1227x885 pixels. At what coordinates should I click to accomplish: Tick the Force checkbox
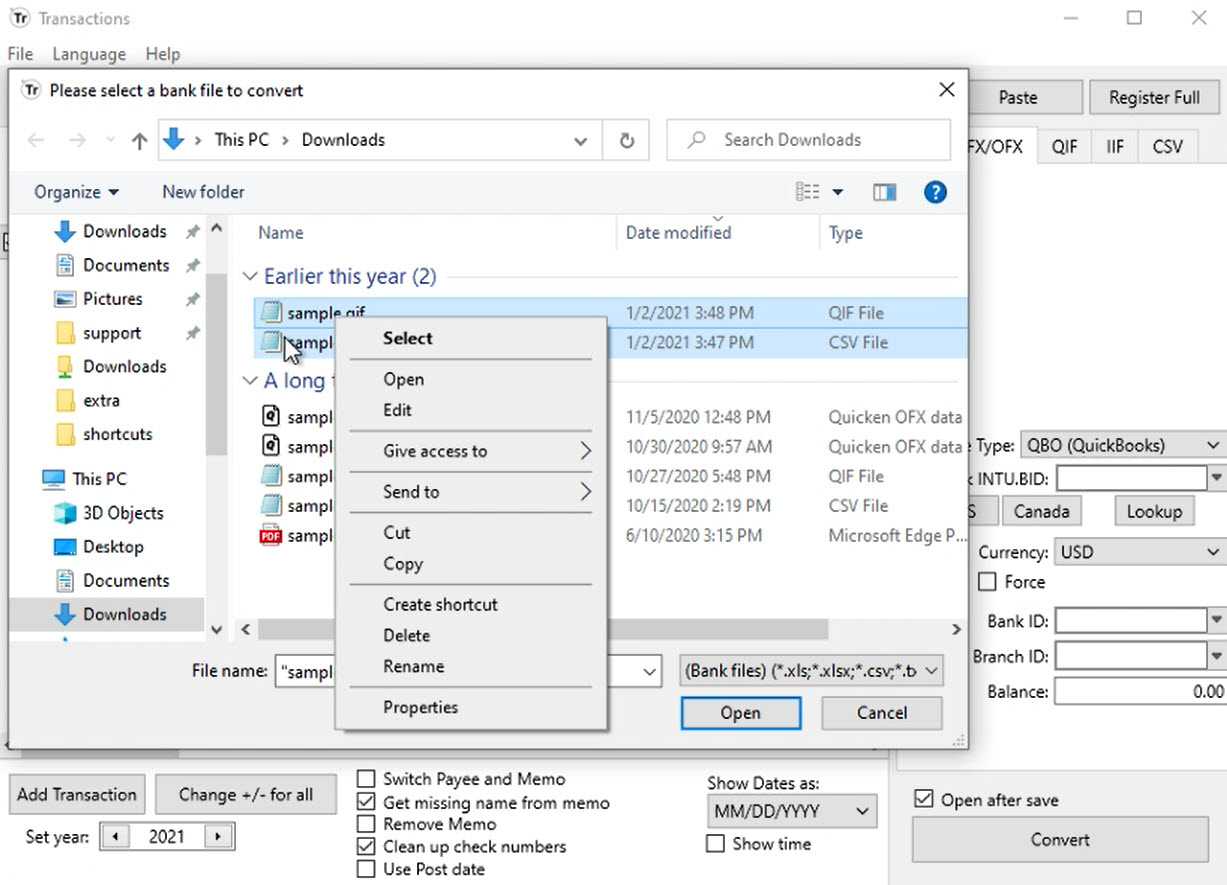(x=987, y=582)
